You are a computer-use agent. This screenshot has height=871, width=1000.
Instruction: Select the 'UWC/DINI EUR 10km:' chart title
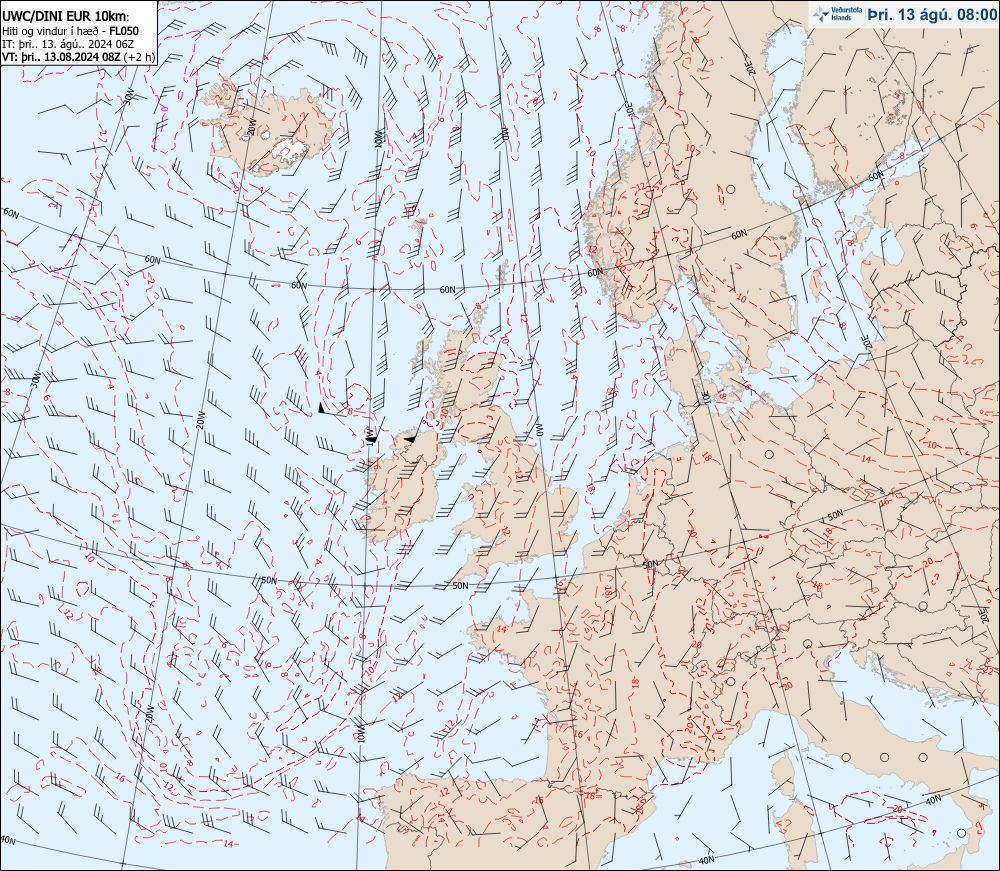click(x=66, y=17)
